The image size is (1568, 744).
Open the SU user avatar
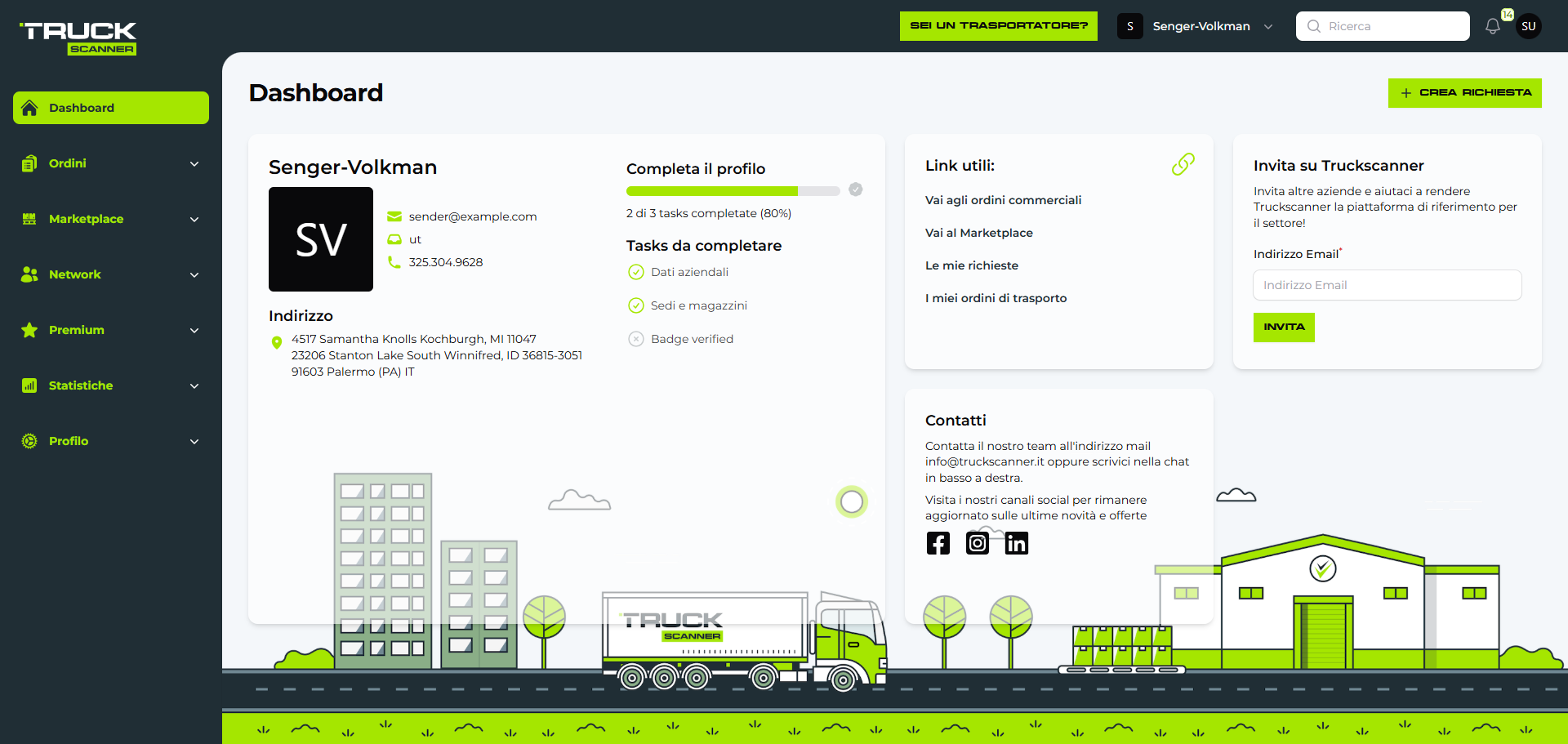(1529, 26)
